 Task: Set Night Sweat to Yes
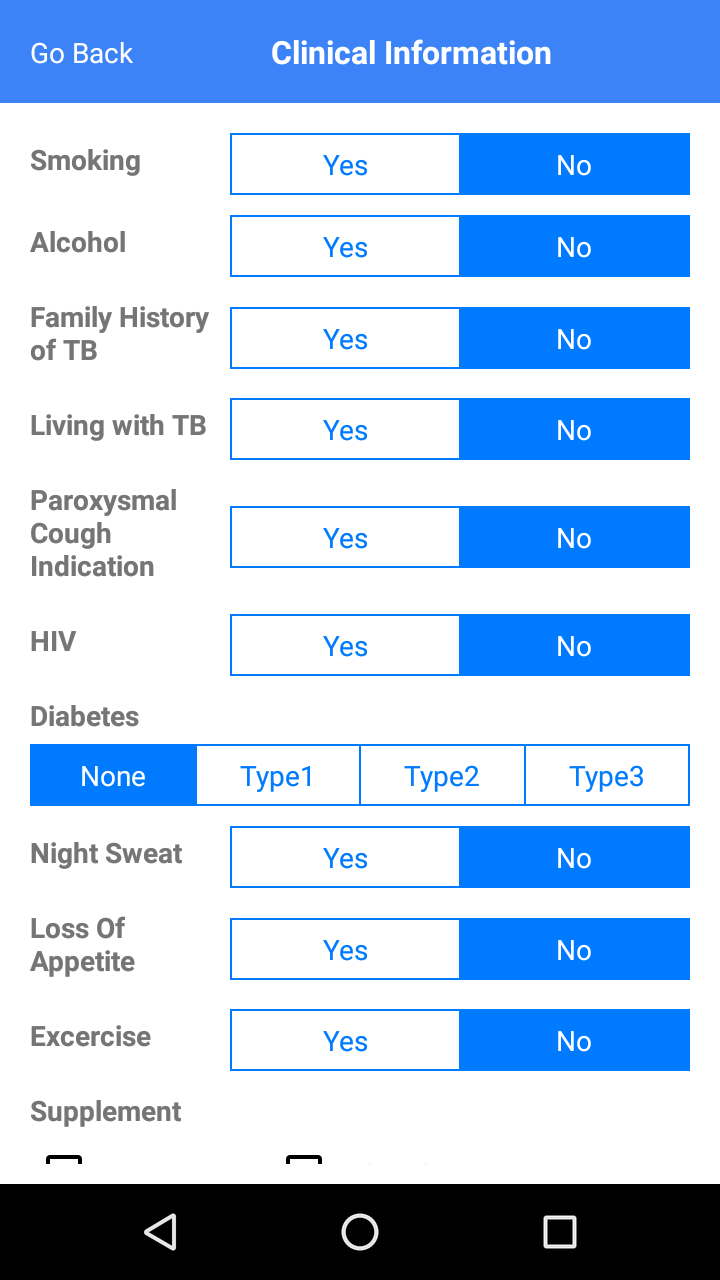point(345,857)
